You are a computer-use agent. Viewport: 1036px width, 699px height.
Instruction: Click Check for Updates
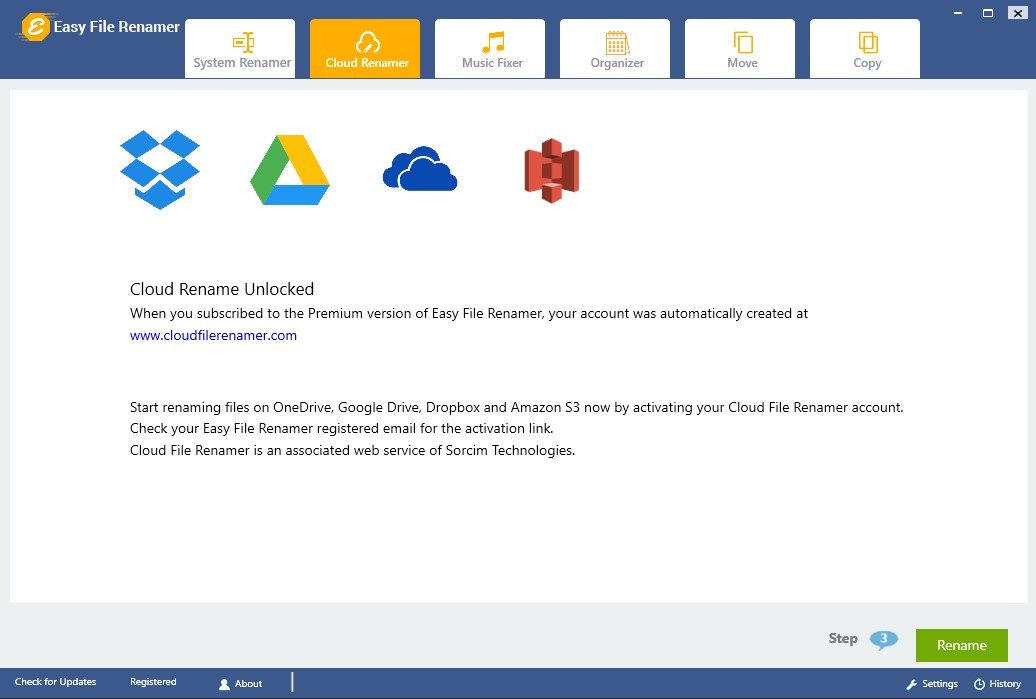point(55,681)
